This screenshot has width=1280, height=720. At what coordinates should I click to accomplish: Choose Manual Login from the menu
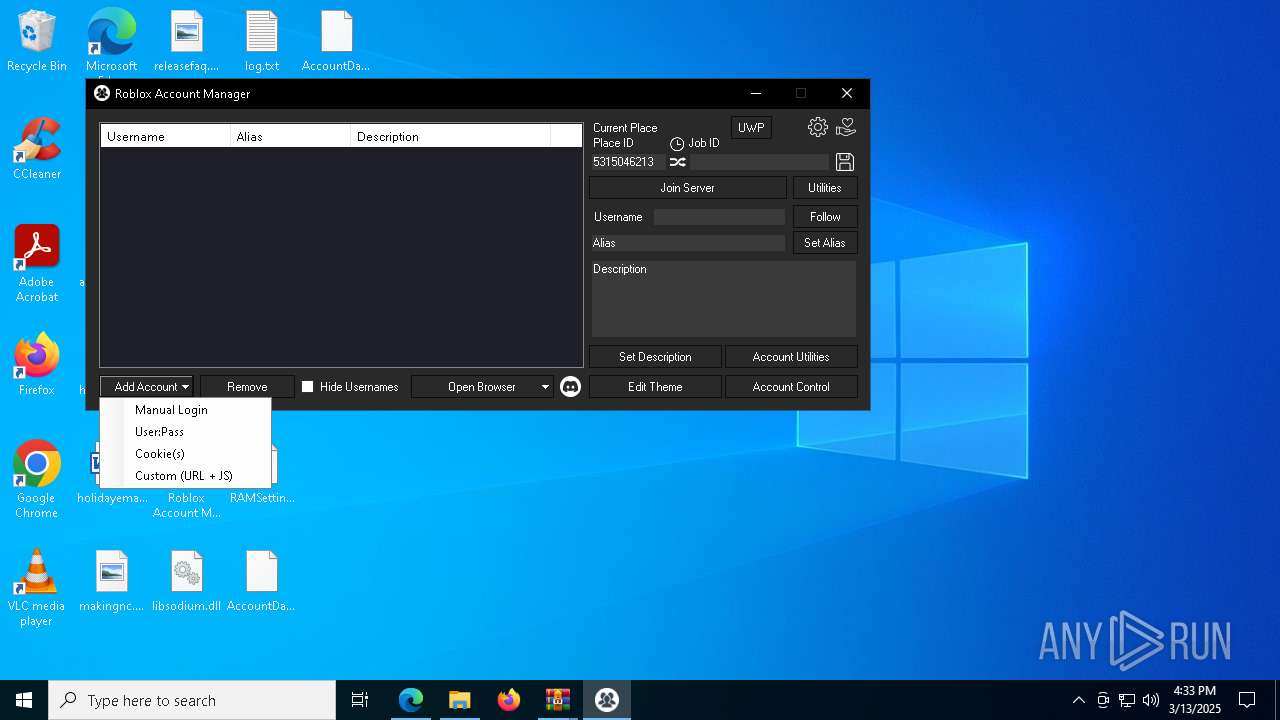click(x=185, y=410)
